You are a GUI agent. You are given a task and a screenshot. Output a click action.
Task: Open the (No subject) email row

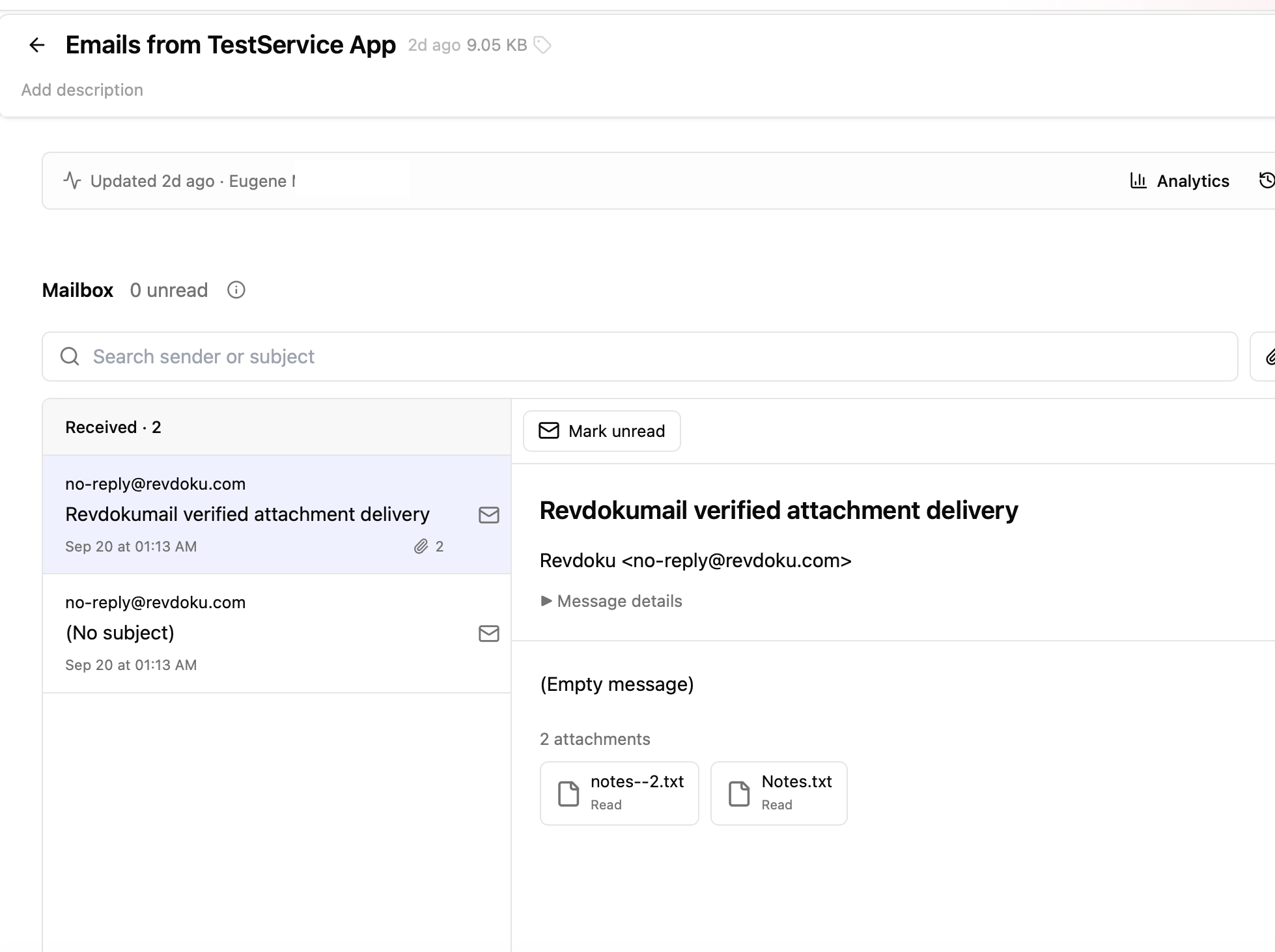(x=277, y=633)
